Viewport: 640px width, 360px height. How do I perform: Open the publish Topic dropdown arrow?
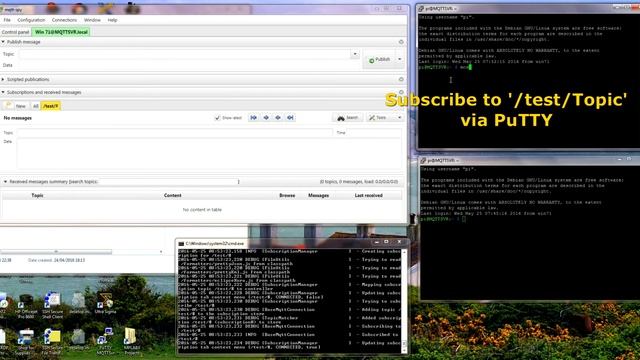355,54
